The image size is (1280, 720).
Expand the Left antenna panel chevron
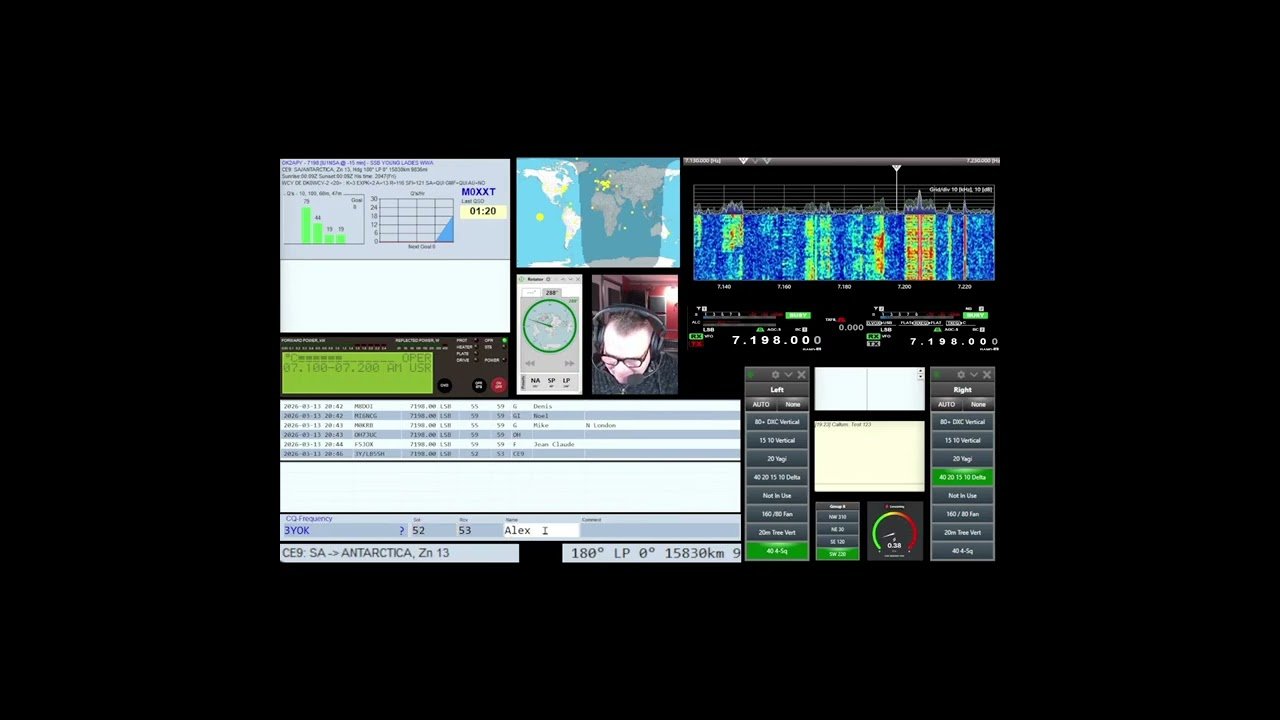click(x=788, y=375)
